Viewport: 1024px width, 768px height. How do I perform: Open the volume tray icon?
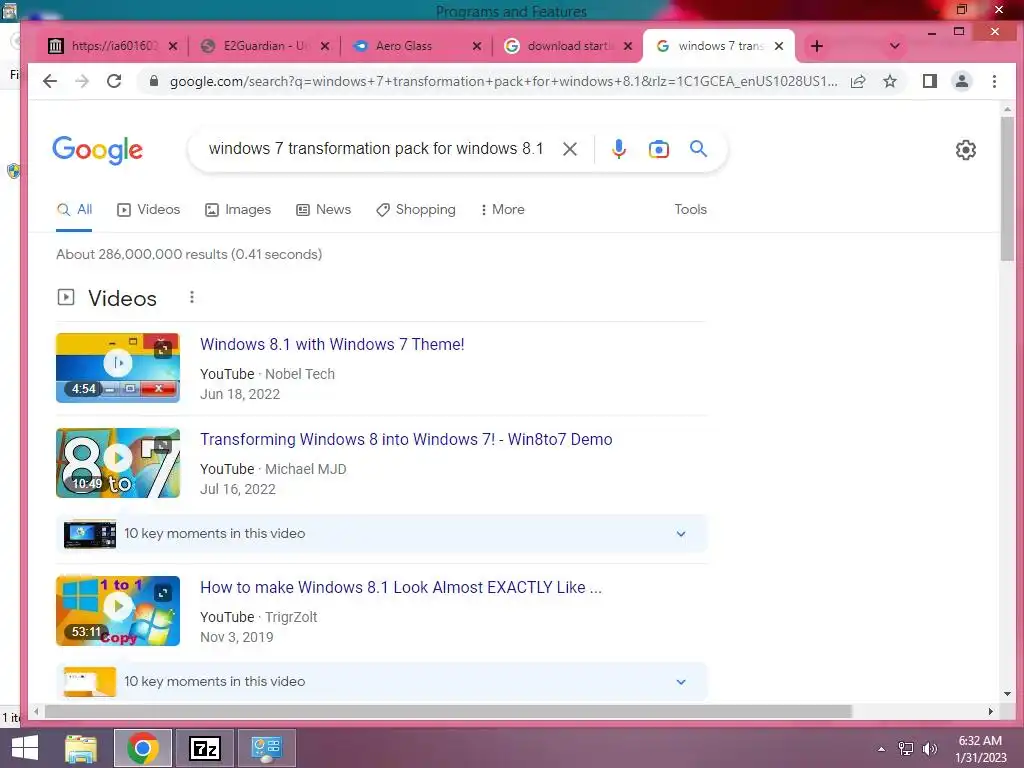click(930, 749)
